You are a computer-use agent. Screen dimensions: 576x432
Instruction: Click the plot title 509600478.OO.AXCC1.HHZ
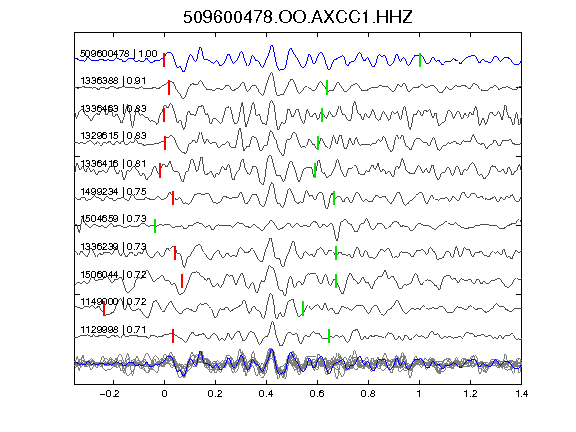(298, 17)
